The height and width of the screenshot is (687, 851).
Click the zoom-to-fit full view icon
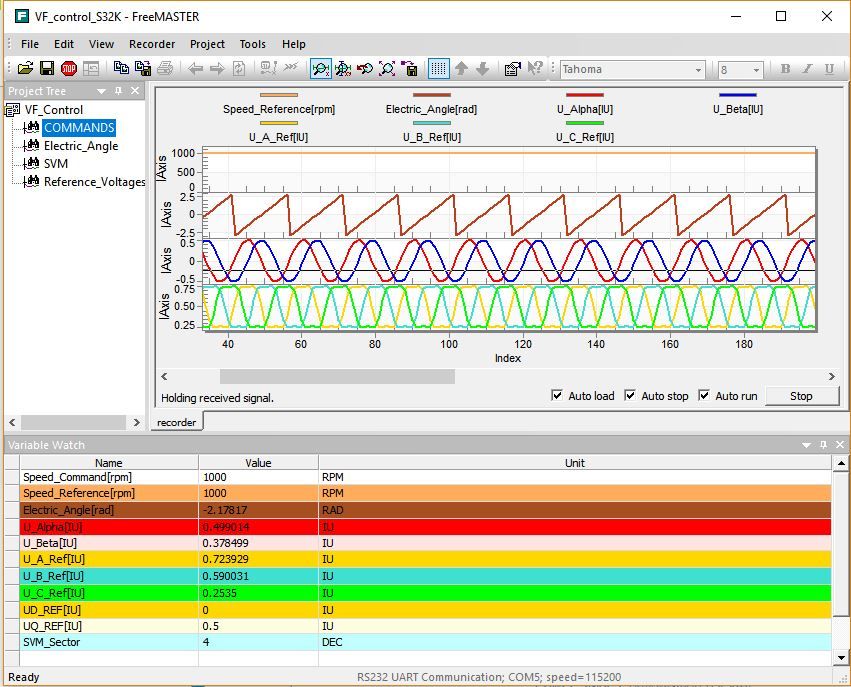(x=387, y=68)
